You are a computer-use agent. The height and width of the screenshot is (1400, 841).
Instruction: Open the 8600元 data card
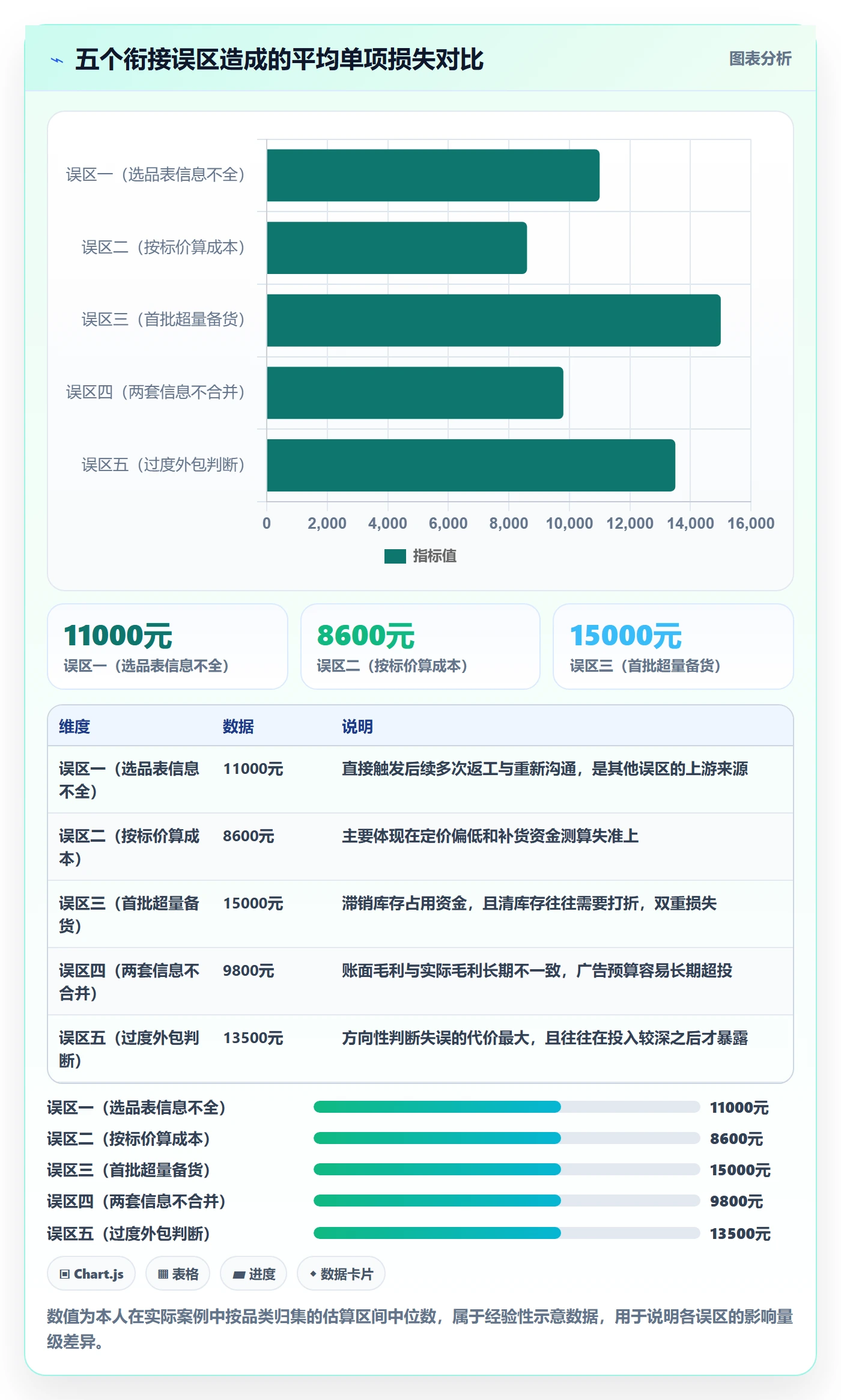coord(421,647)
